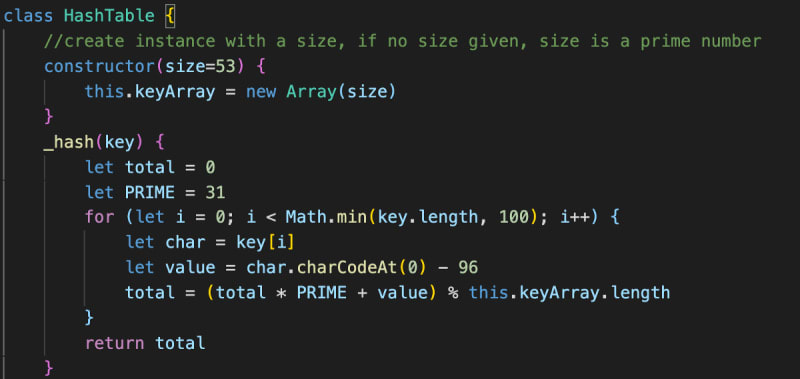Click the this.keyArray.length expression in modulo line
Image resolution: width=800 pixels, height=379 pixels.
pyautogui.click(x=569, y=293)
